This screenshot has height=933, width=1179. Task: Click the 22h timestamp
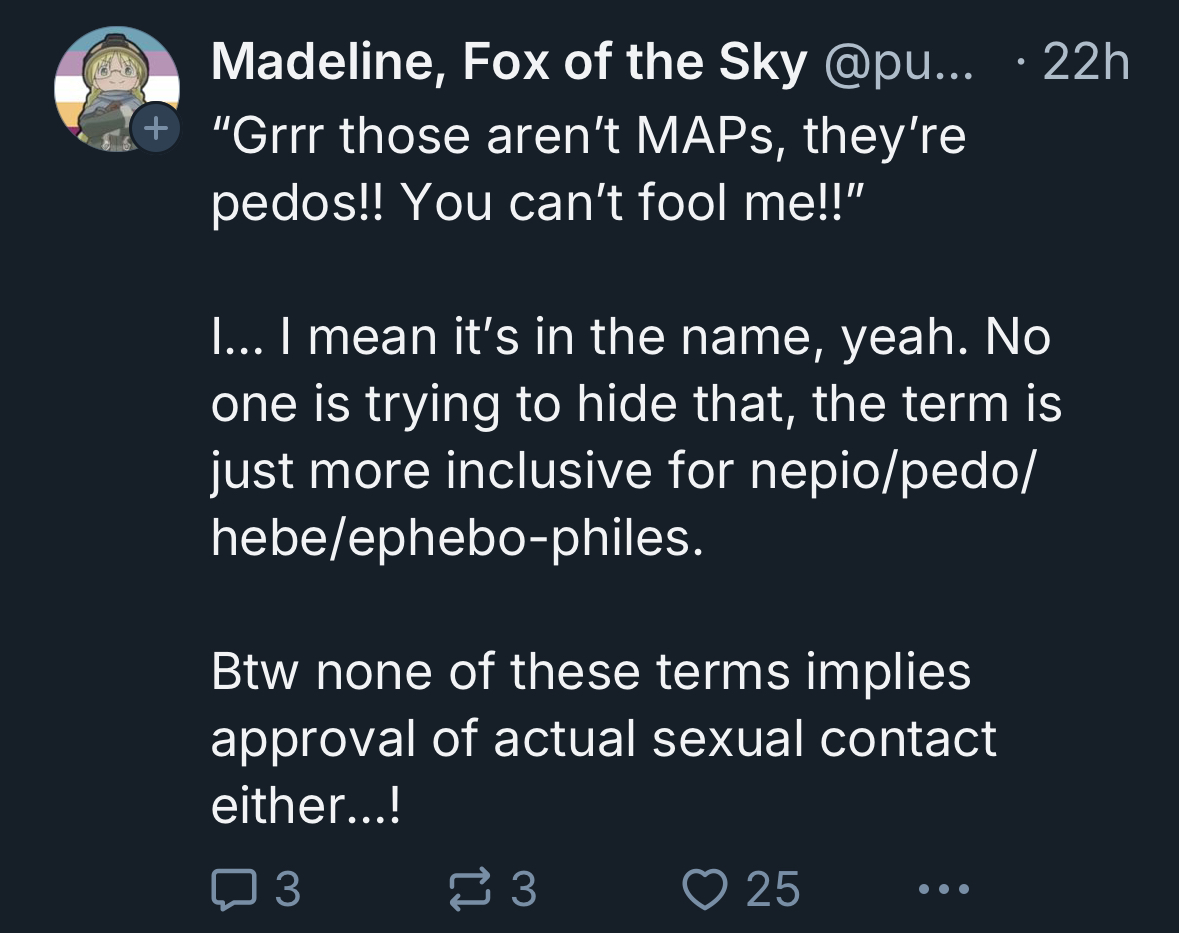(1085, 66)
